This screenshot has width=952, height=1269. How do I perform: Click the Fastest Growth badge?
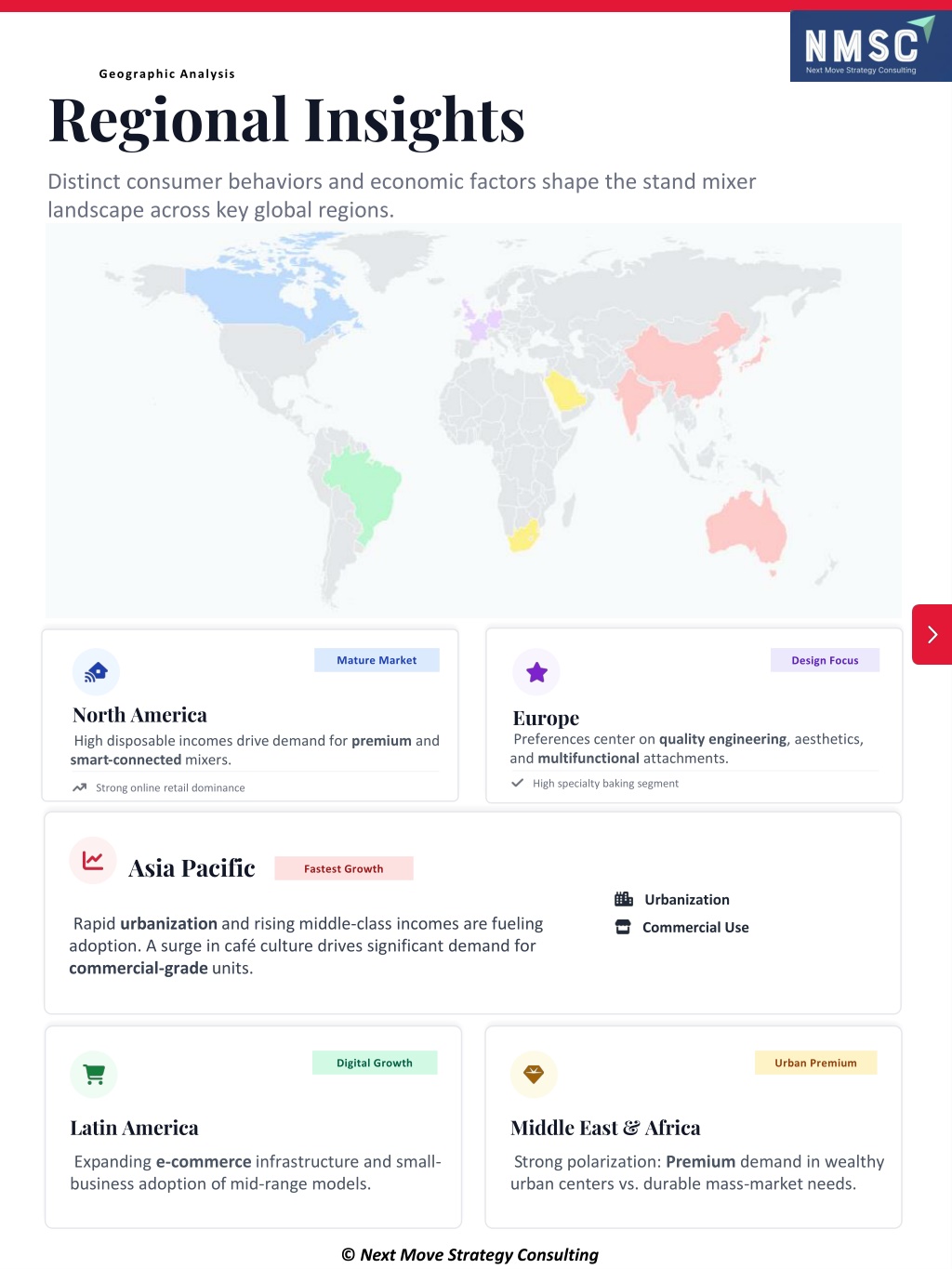pos(343,868)
